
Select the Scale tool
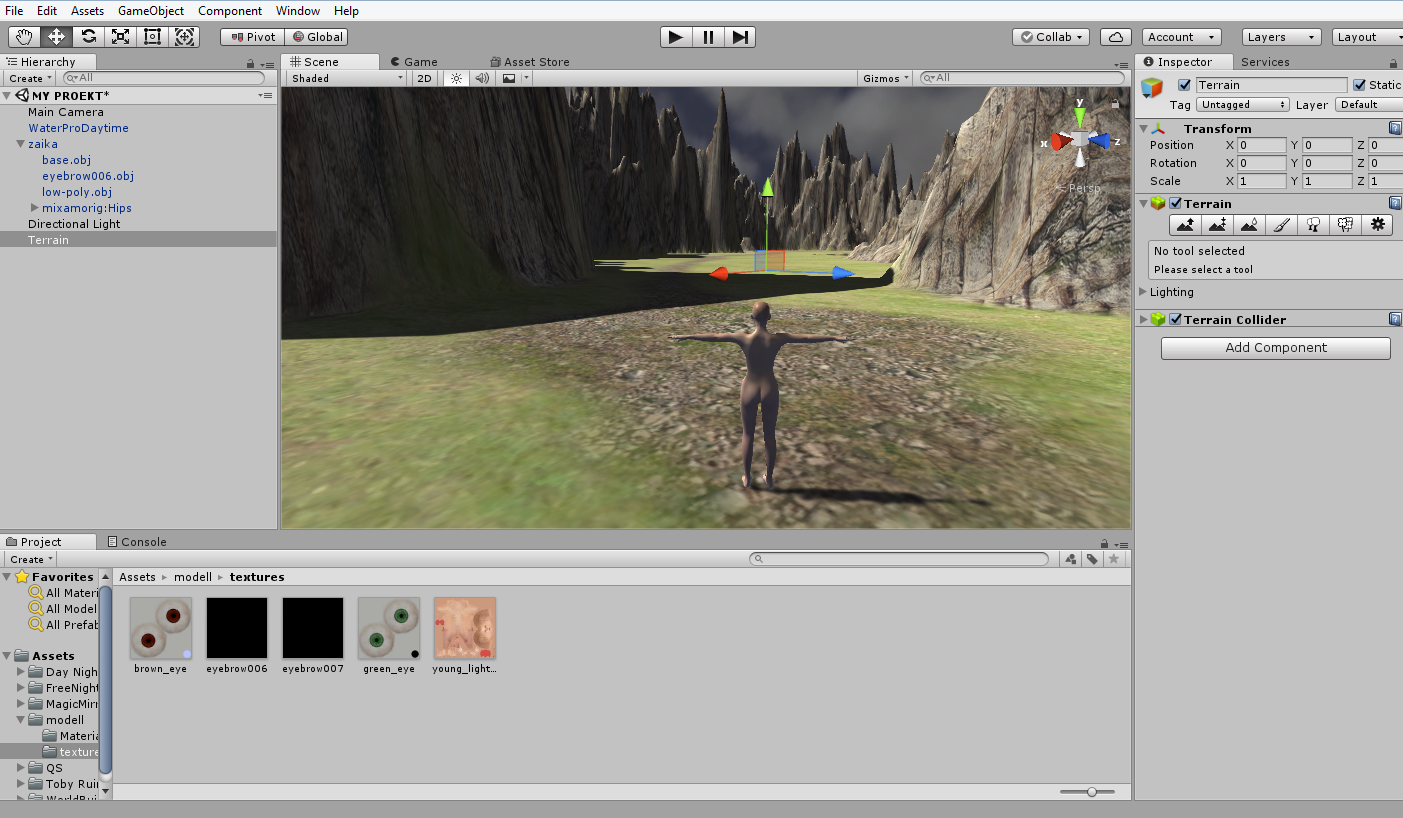[x=120, y=37]
